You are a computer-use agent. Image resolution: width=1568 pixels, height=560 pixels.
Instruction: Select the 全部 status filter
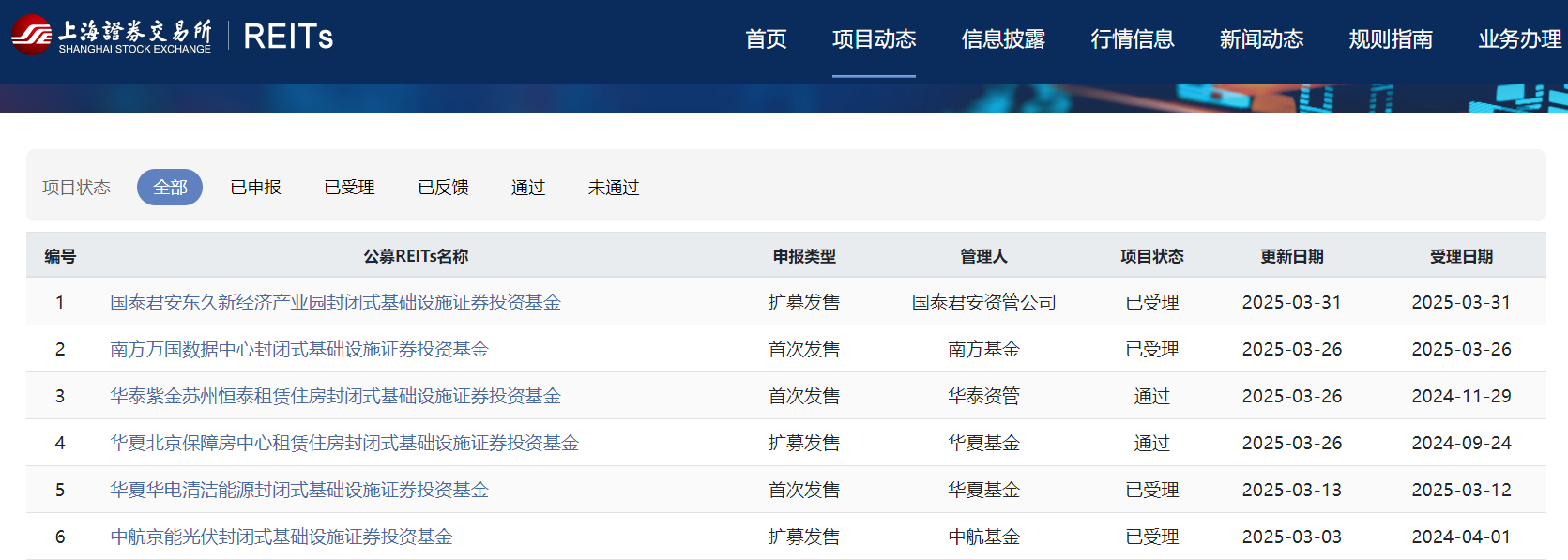170,188
